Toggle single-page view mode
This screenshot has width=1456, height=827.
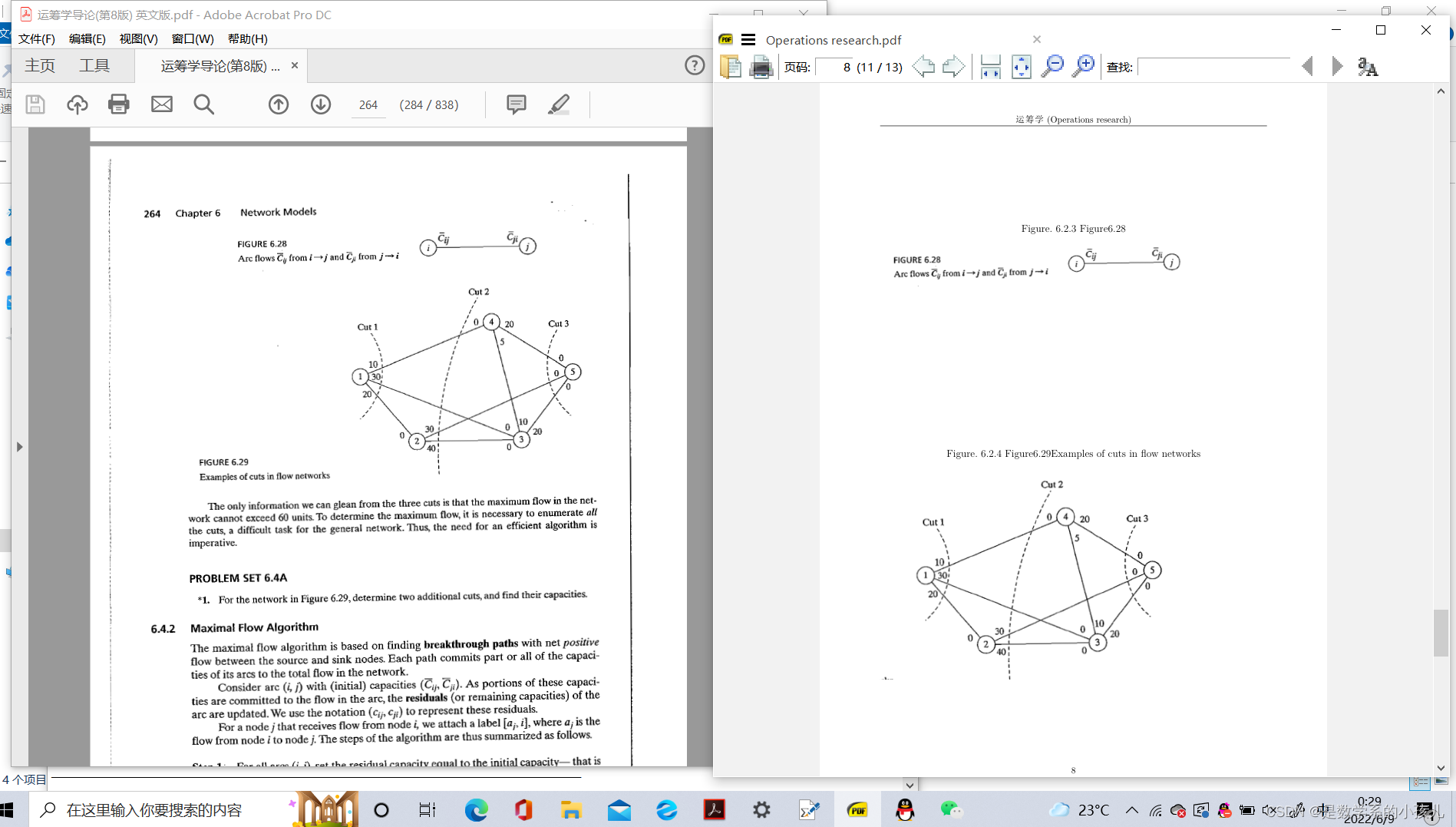pos(990,67)
